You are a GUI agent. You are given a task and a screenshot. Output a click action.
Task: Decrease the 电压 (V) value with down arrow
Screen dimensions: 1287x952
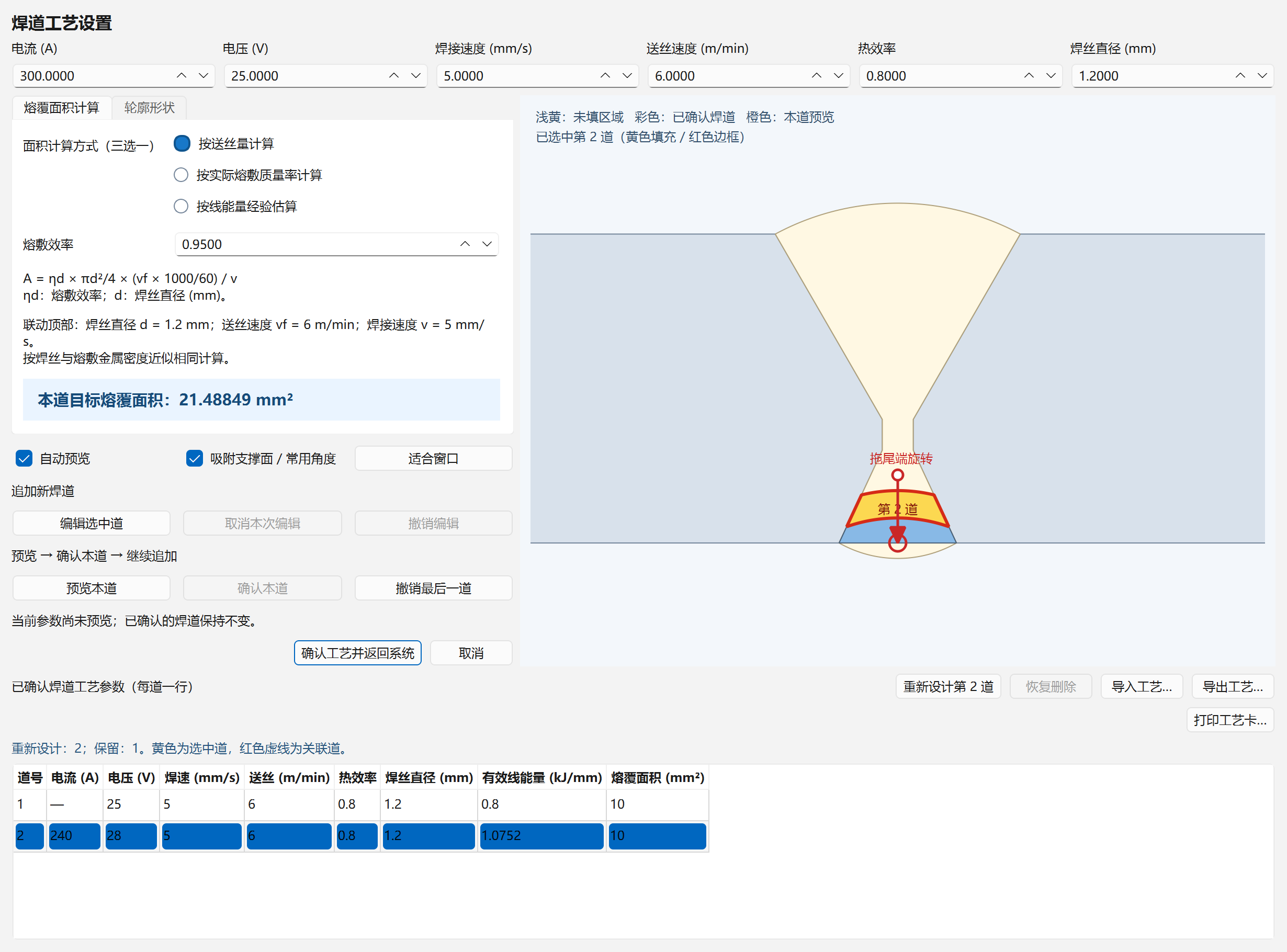[415, 75]
